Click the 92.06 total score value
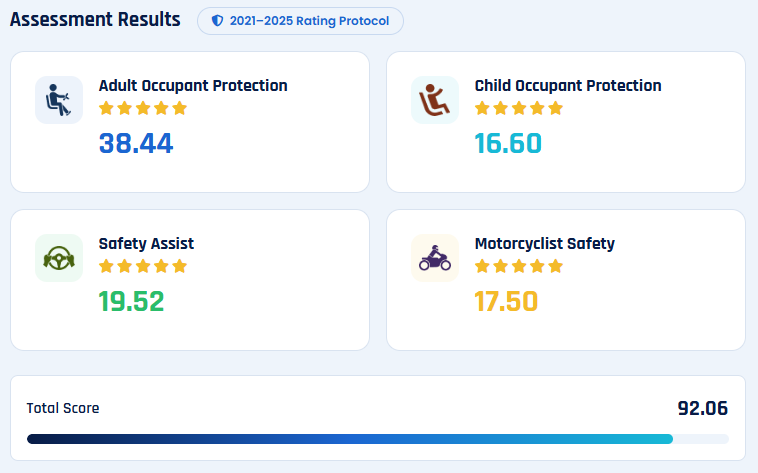The image size is (758, 473). click(702, 408)
